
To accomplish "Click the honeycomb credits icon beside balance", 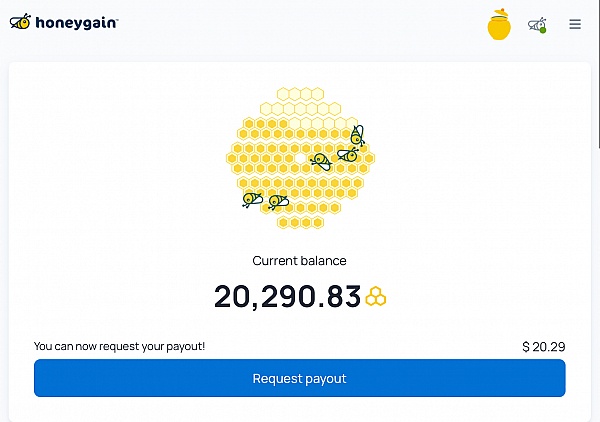I will pos(376,296).
